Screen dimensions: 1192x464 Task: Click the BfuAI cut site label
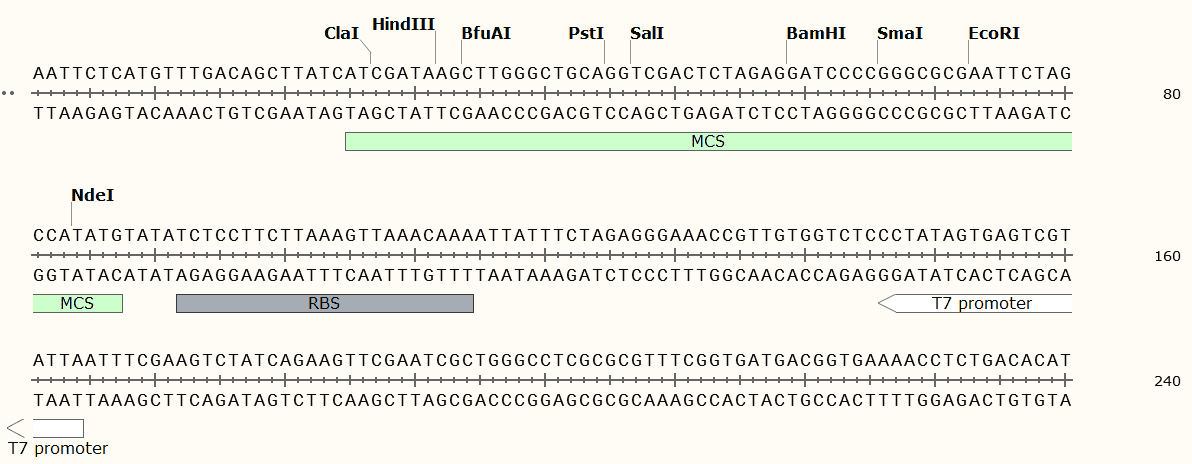coord(486,33)
